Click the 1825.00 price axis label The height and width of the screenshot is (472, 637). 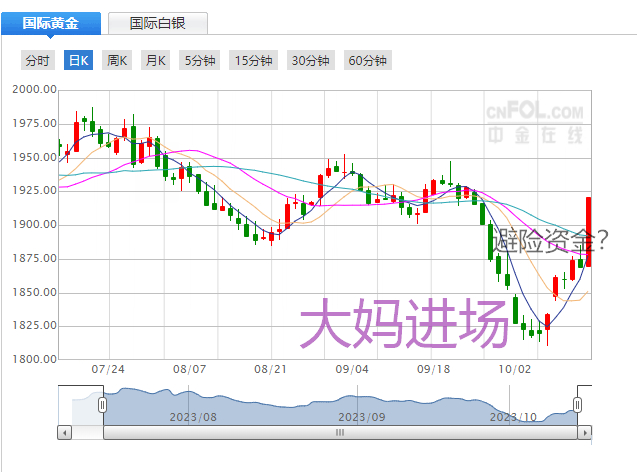point(35,325)
